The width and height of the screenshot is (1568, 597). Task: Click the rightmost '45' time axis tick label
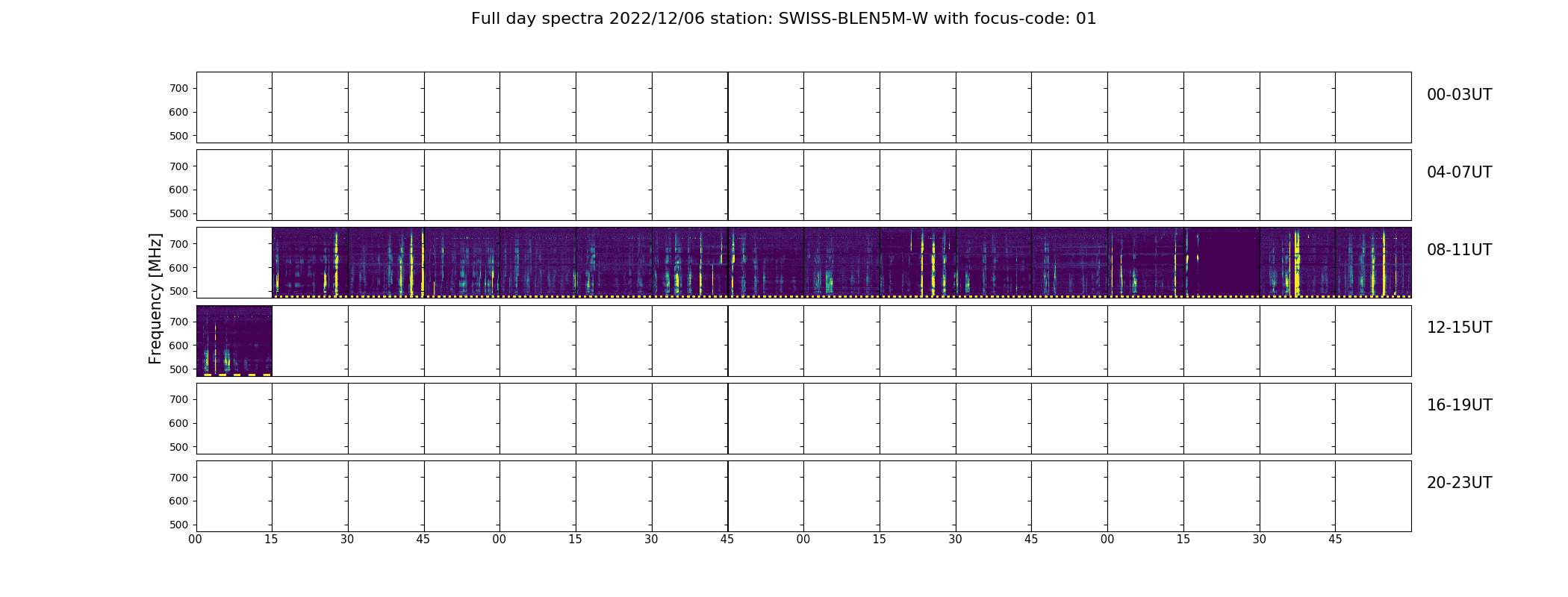point(1335,540)
